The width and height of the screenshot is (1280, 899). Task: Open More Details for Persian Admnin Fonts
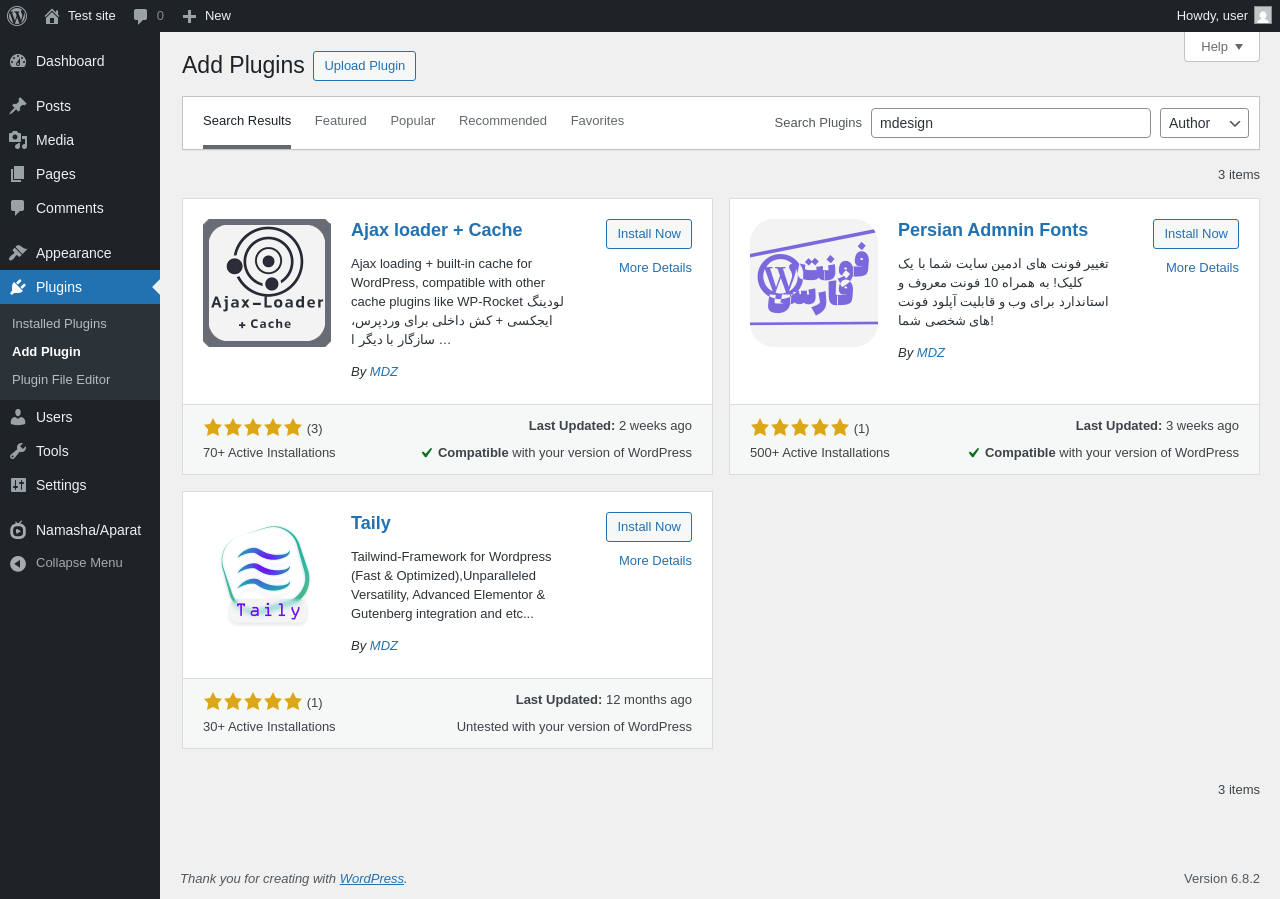[x=1202, y=268]
